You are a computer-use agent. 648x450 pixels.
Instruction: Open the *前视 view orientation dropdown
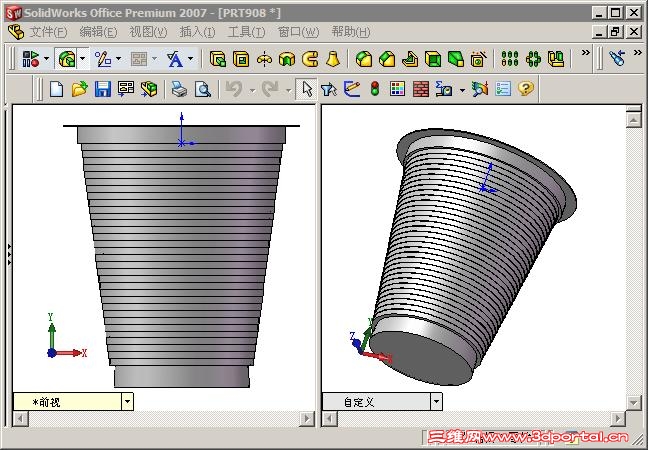pos(127,401)
